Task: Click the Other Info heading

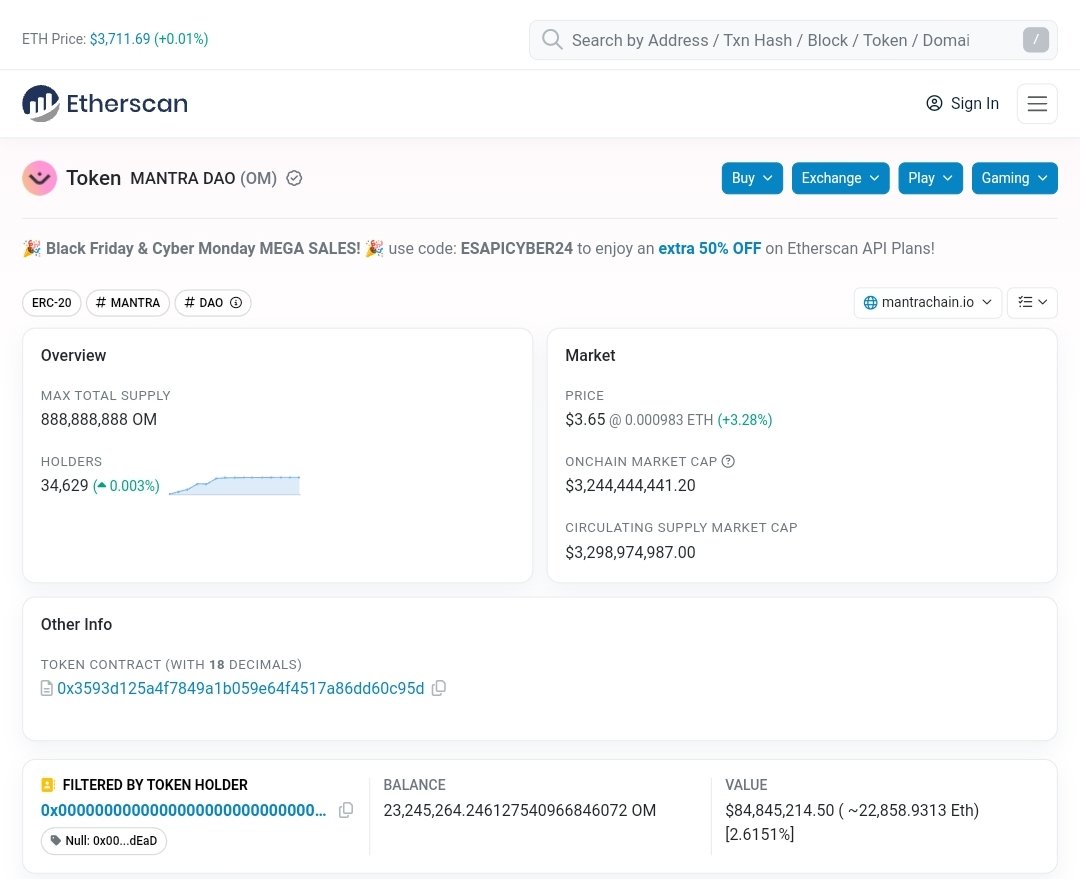Action: coord(76,624)
